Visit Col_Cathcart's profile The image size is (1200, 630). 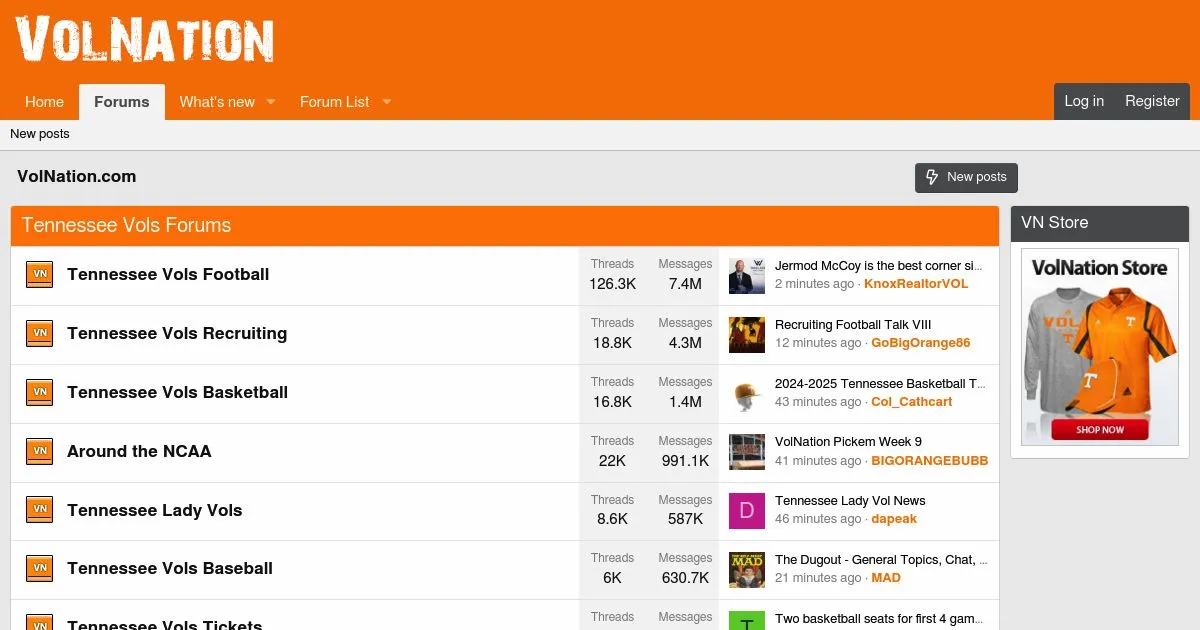pyautogui.click(x=911, y=402)
